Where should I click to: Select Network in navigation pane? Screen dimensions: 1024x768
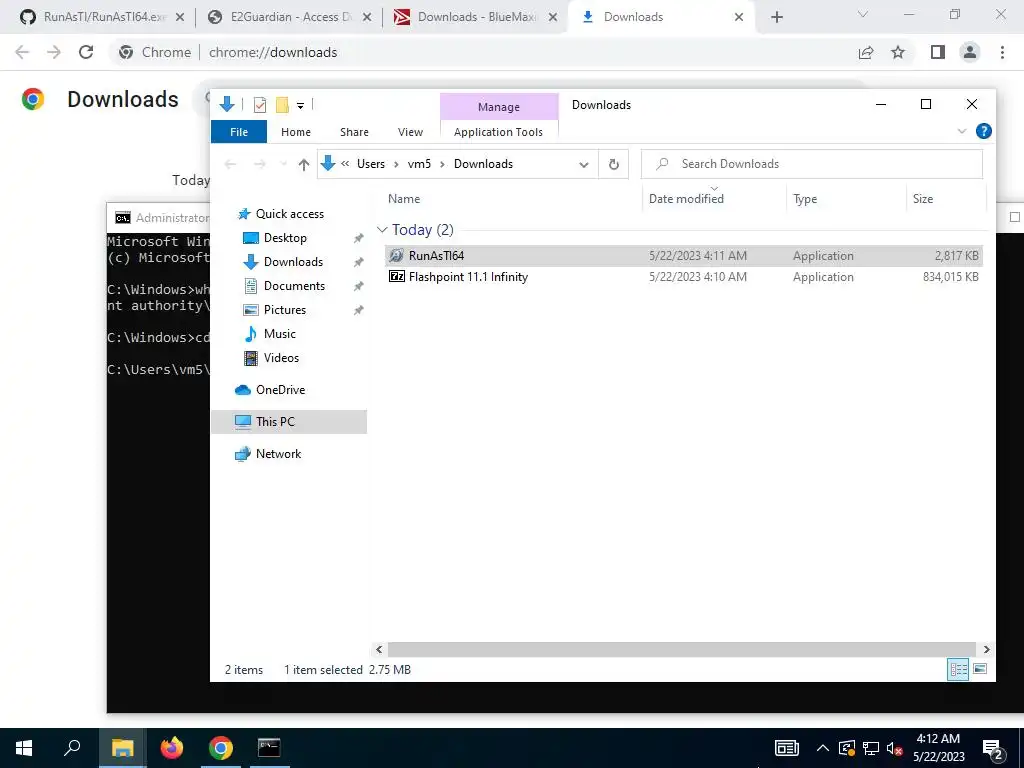pyautogui.click(x=278, y=454)
